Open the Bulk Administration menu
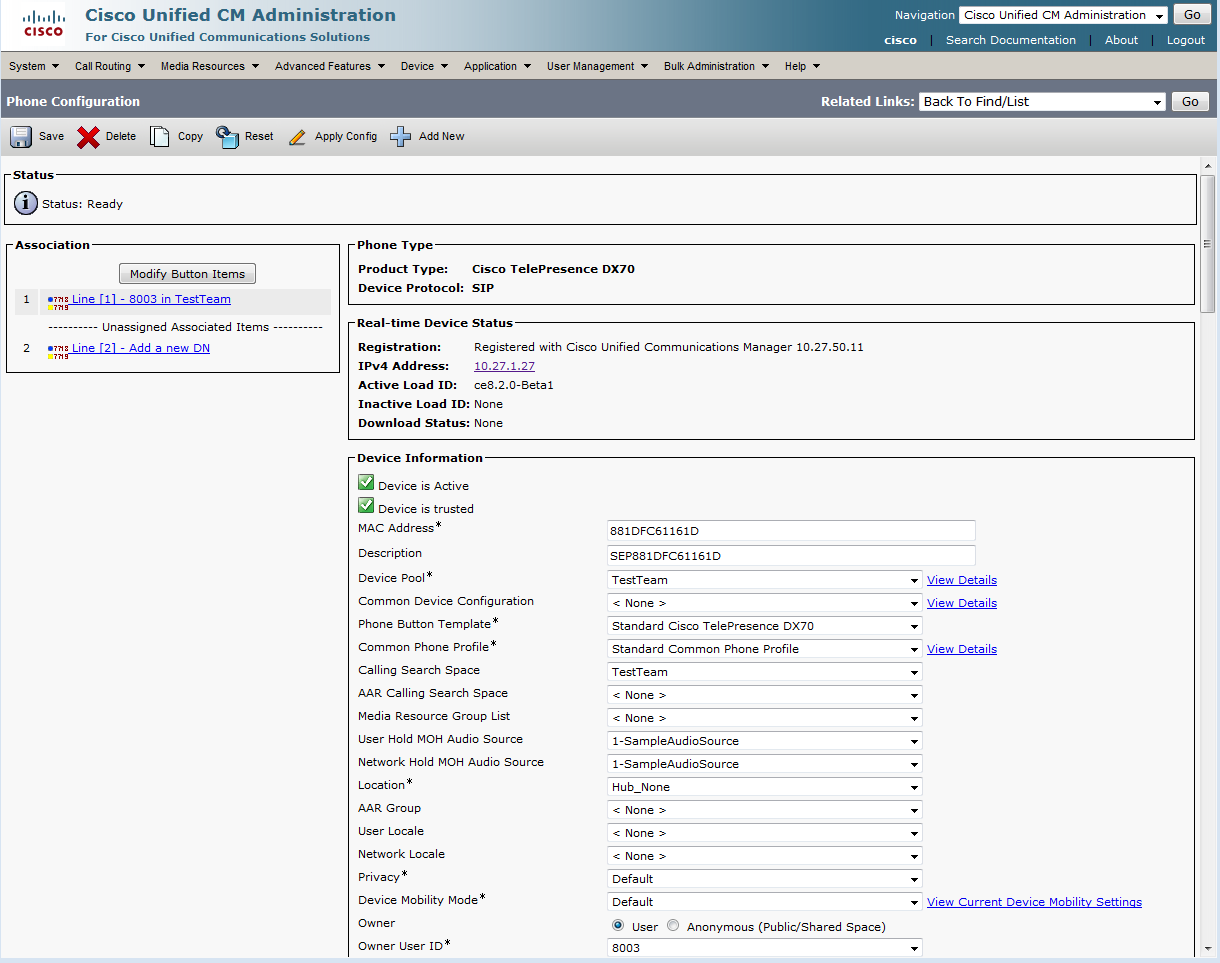Screen dimensions: 1220x963 pyautogui.click(x=716, y=66)
